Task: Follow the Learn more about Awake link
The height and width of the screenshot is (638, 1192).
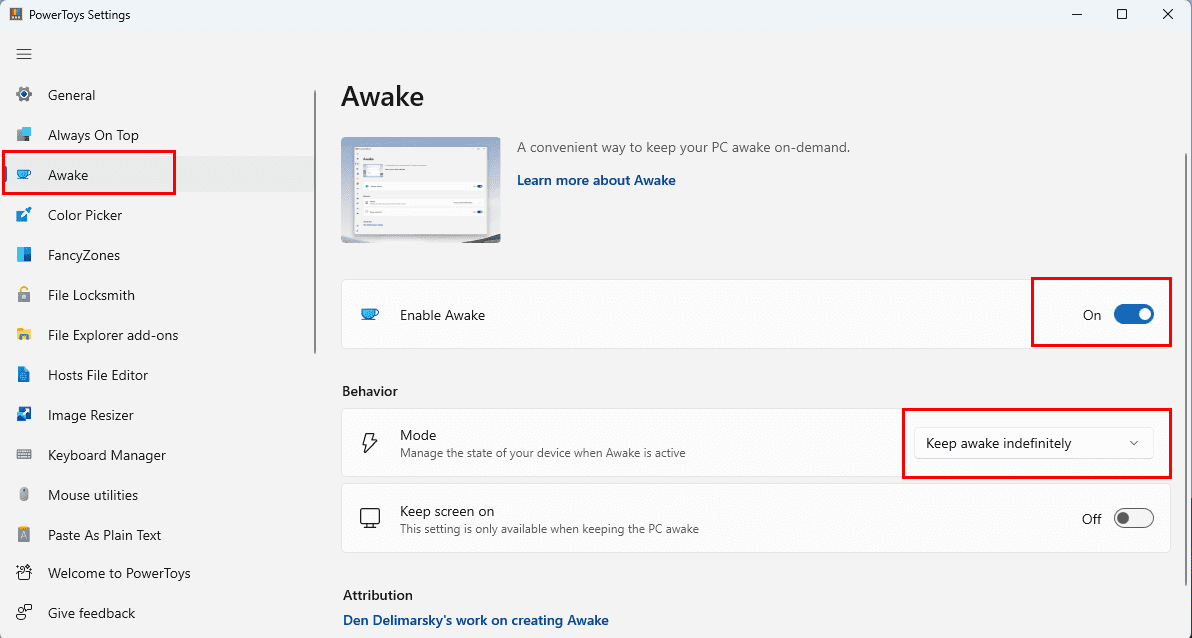Action: [x=596, y=180]
